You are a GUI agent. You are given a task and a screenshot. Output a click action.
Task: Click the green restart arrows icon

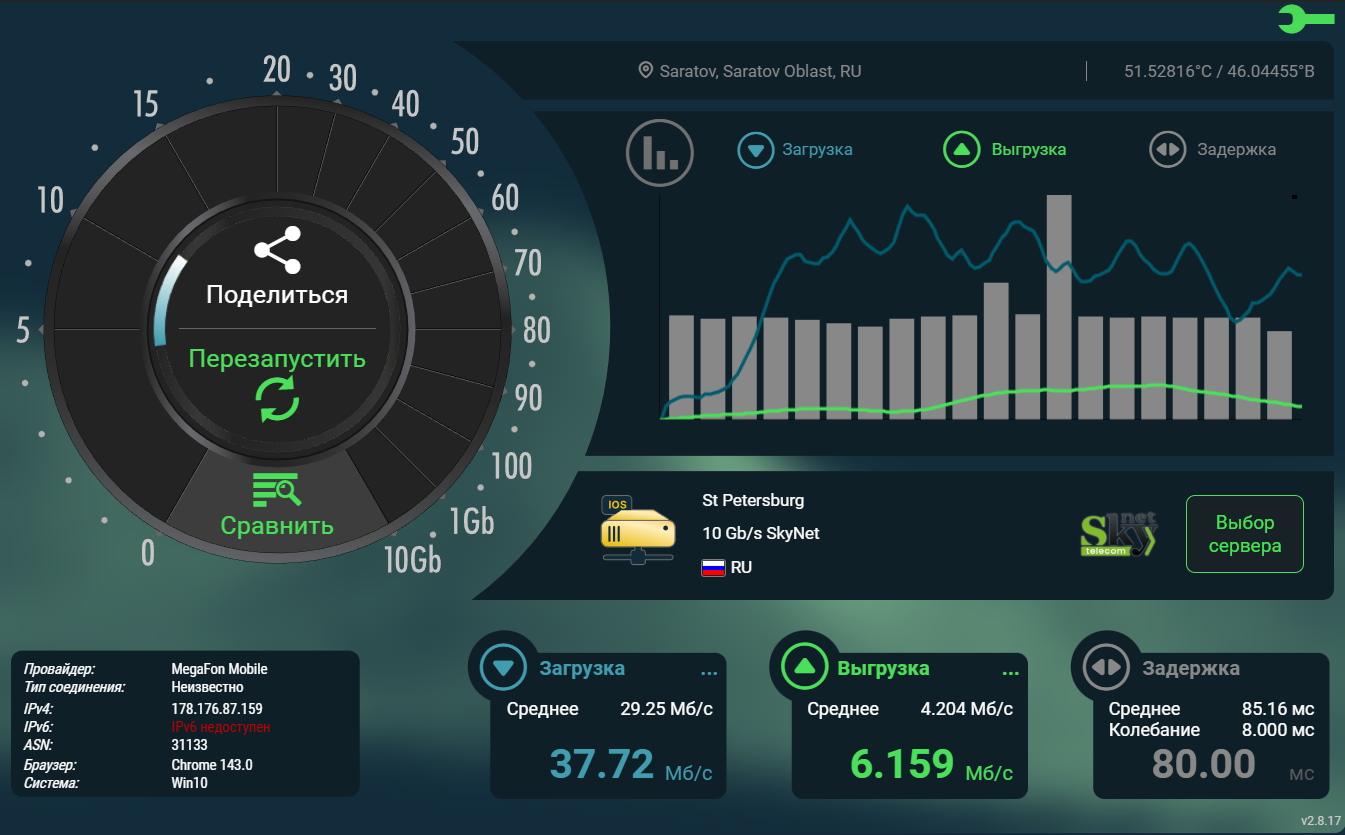(x=277, y=399)
